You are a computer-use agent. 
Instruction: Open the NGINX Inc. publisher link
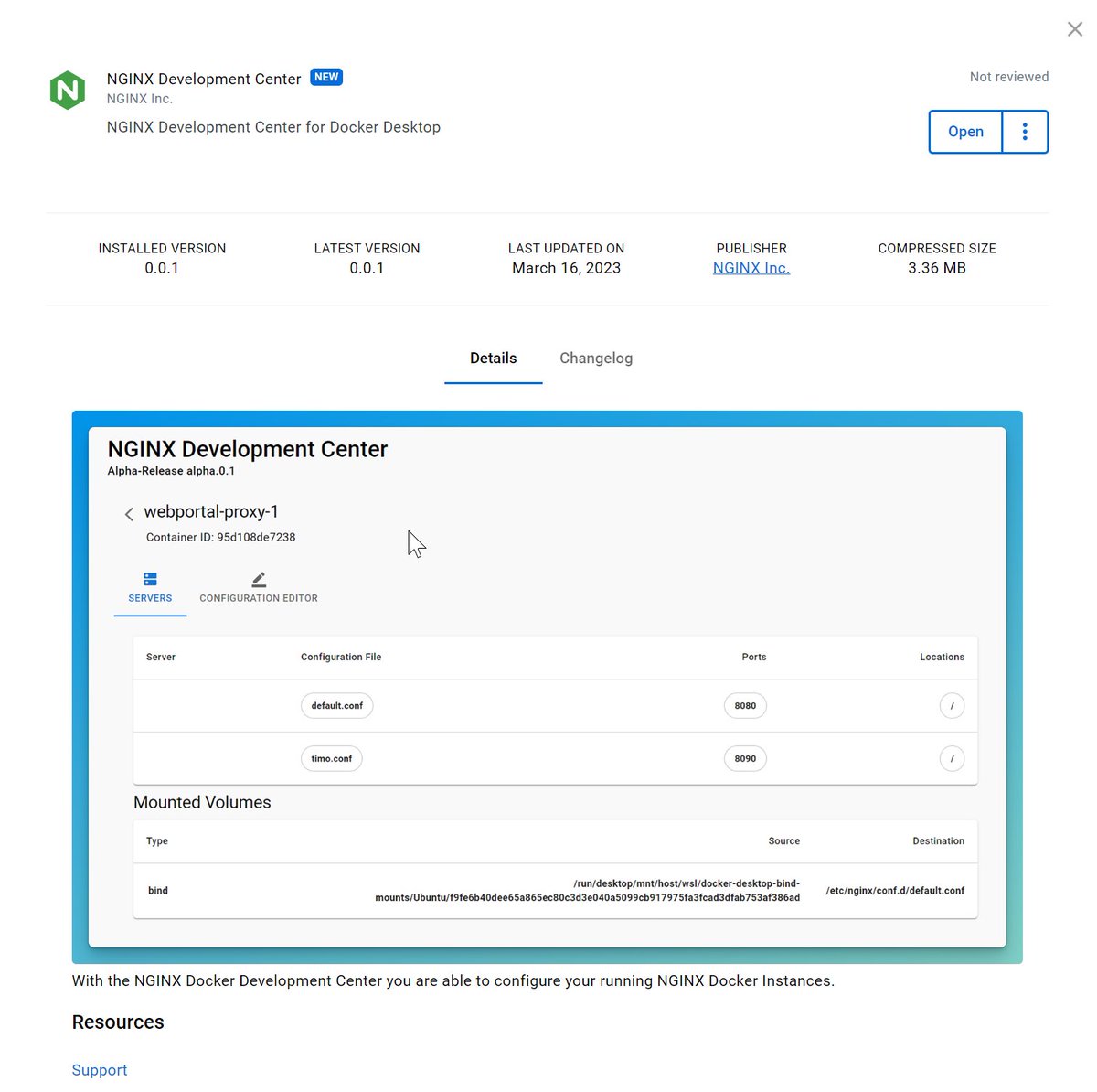[751, 267]
